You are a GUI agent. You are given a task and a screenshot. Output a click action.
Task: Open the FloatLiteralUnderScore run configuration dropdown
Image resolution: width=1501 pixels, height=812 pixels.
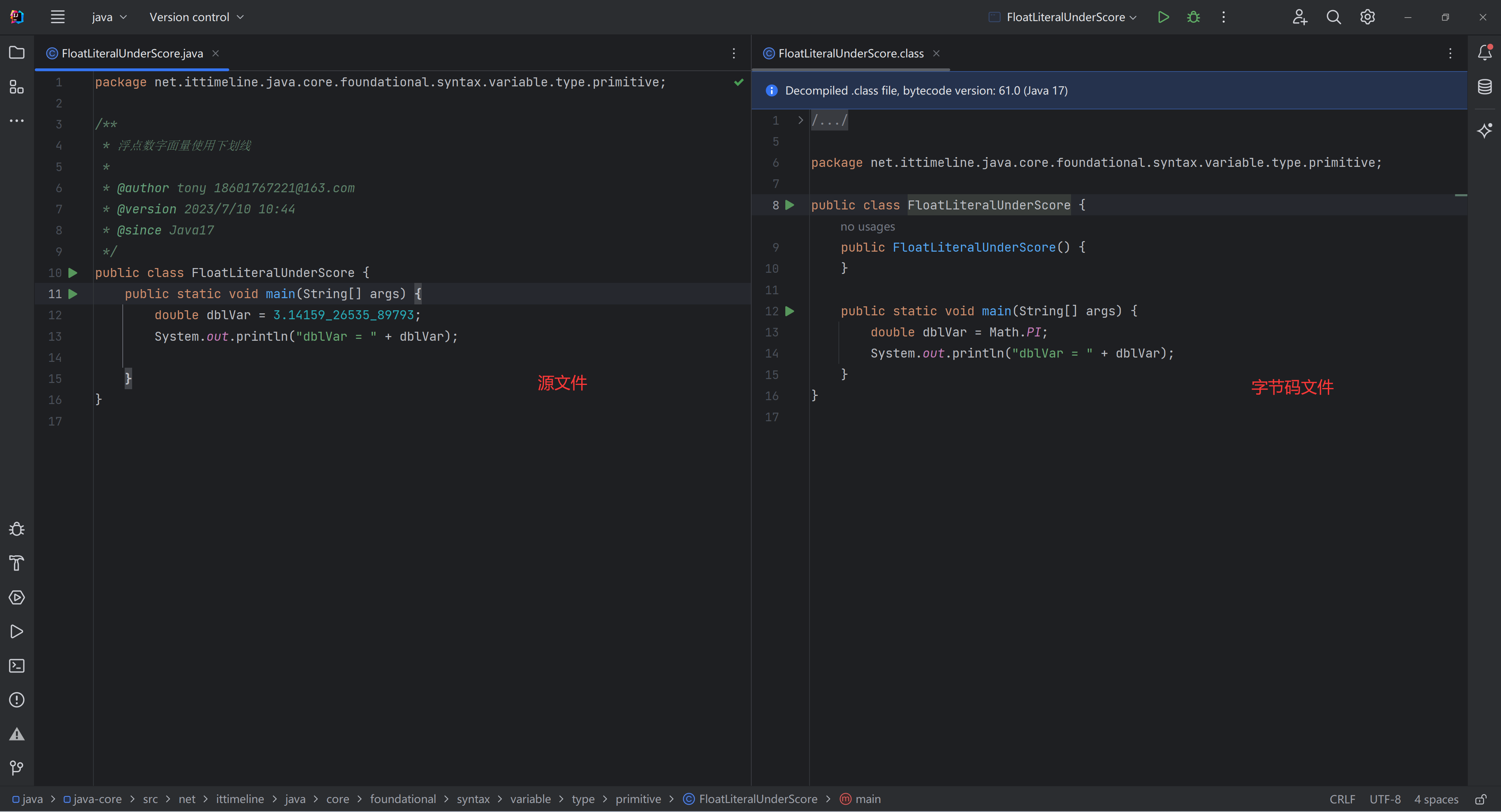(1063, 17)
